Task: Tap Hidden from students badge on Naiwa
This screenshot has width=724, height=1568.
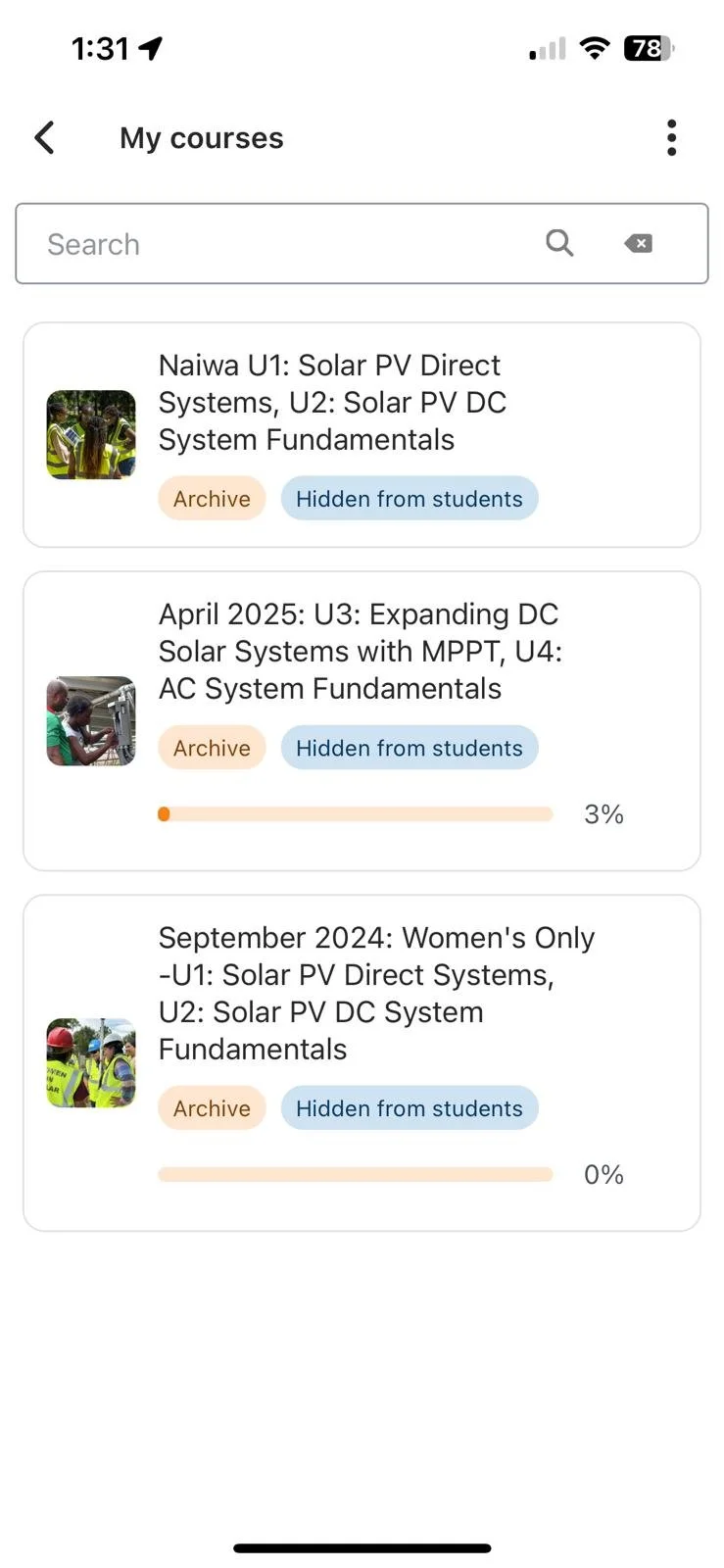Action: tap(410, 499)
